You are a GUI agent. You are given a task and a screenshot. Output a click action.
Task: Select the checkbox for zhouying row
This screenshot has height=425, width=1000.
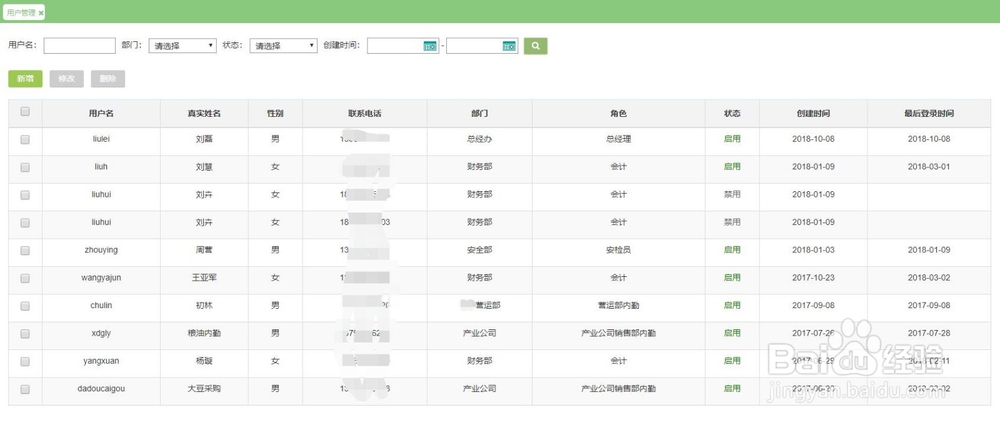(x=26, y=251)
